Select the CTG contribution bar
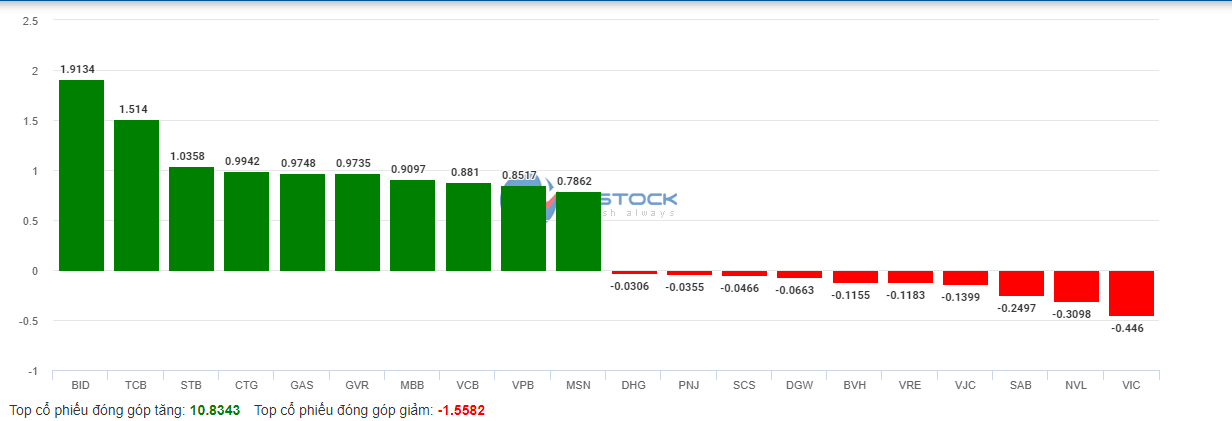The width and height of the screenshot is (1232, 421). pyautogui.click(x=246, y=221)
